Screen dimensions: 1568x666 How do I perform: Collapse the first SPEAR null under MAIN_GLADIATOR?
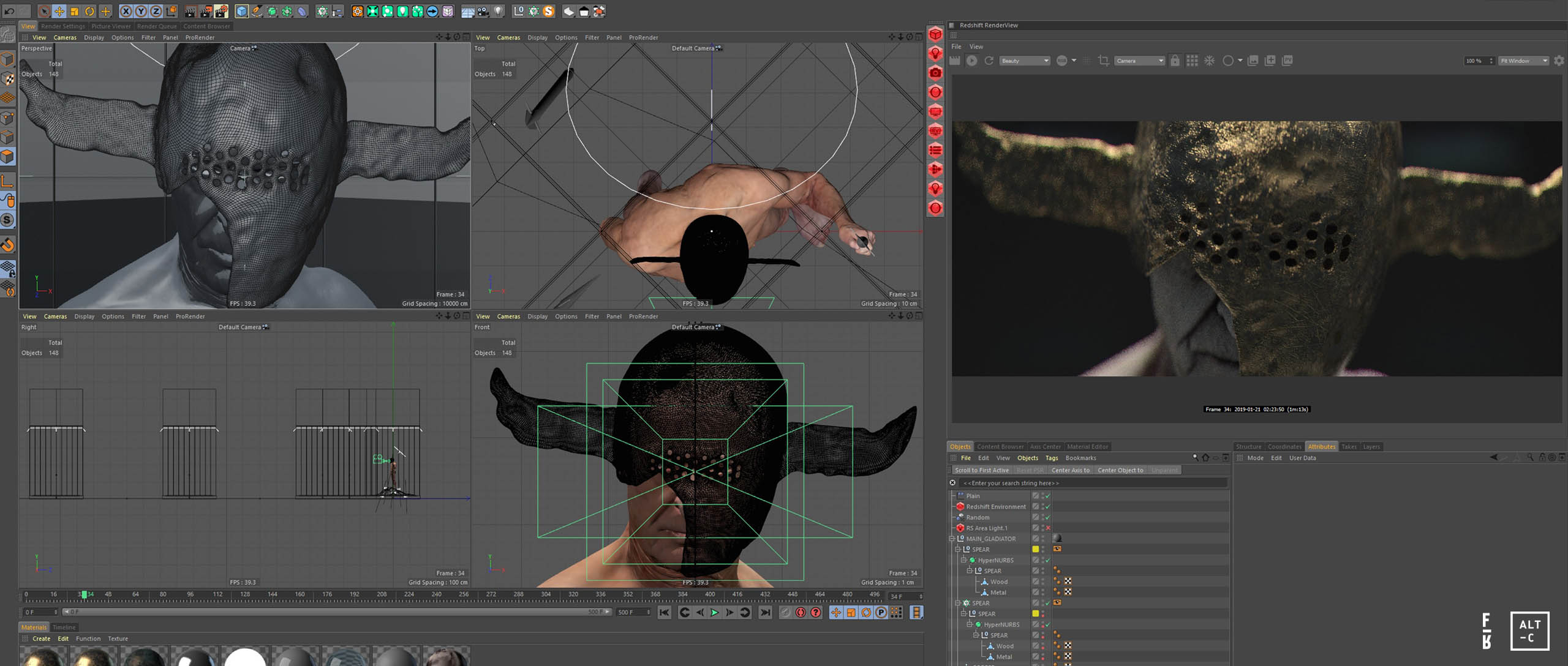coord(958,549)
